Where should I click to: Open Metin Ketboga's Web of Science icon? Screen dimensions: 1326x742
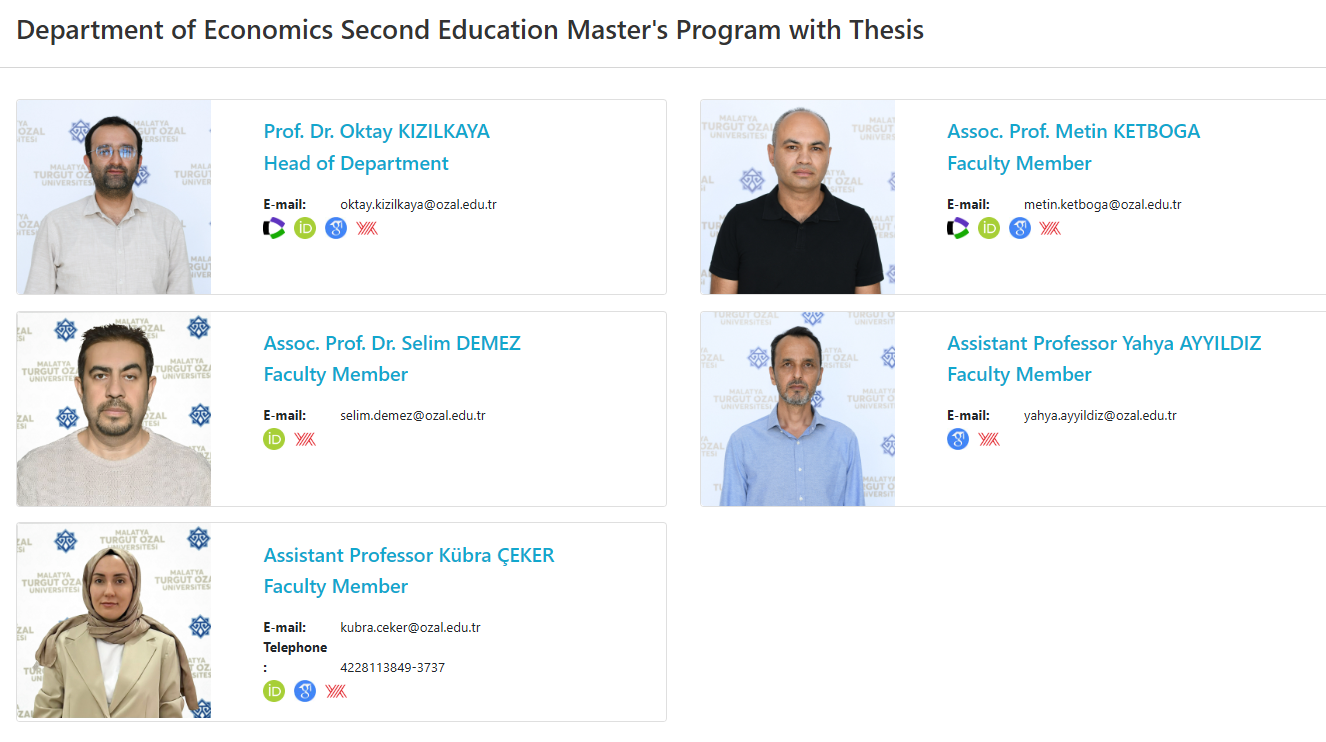click(958, 228)
